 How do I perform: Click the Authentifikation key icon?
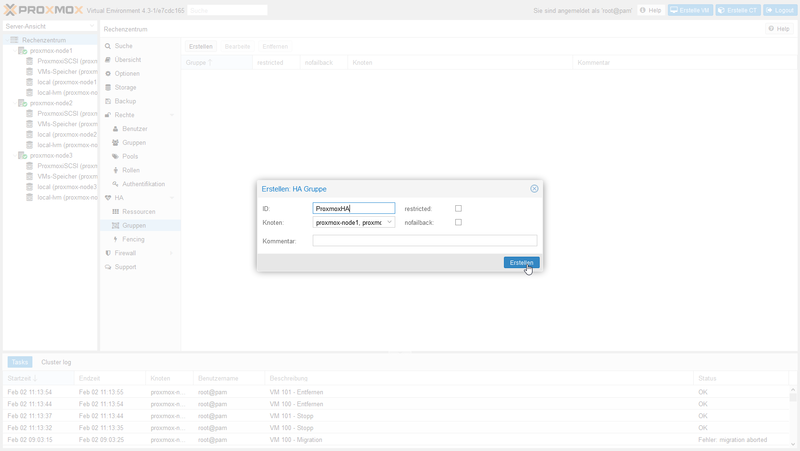tap(115, 184)
